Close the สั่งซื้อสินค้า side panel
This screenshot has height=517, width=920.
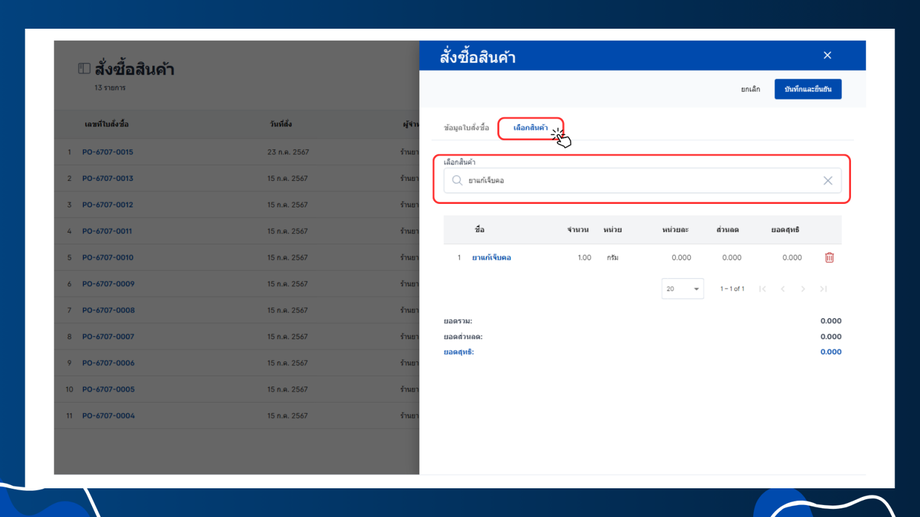[827, 55]
